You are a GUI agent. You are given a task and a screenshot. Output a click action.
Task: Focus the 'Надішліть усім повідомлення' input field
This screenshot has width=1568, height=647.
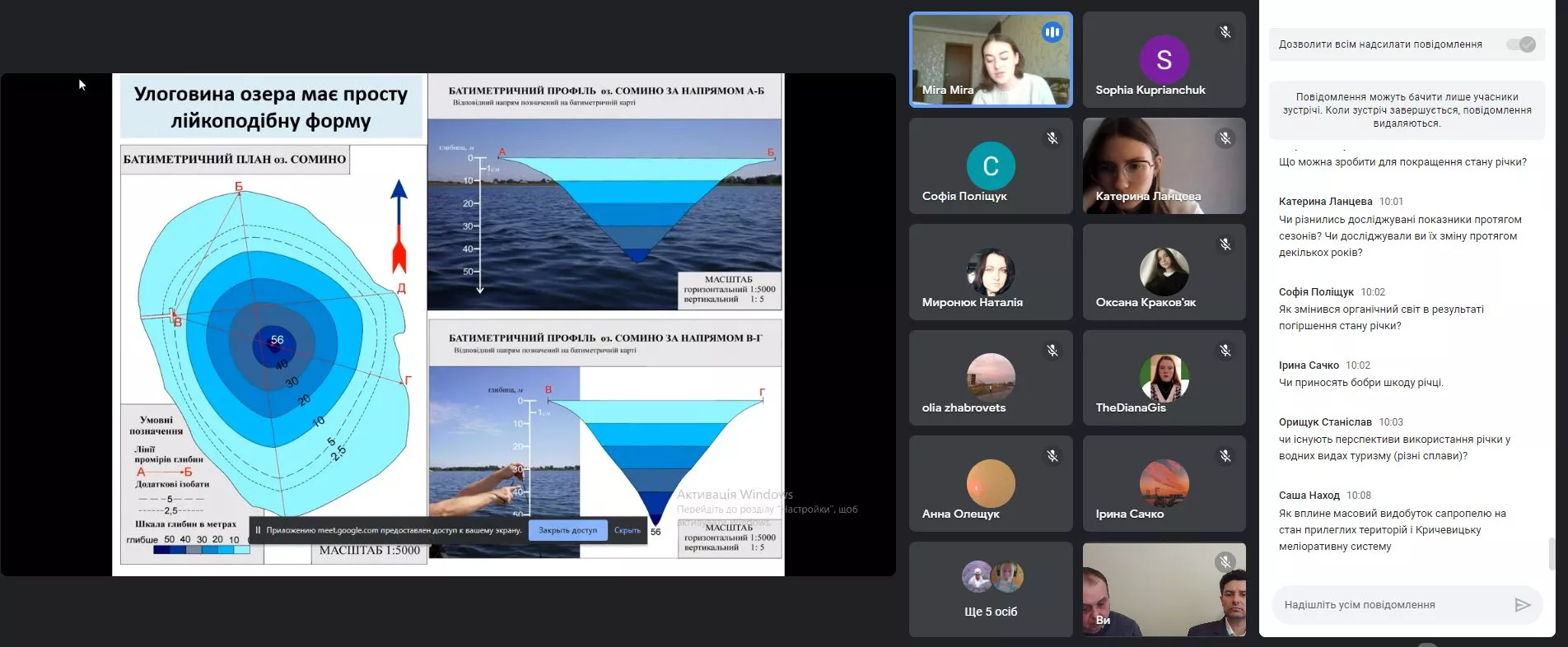point(1392,605)
